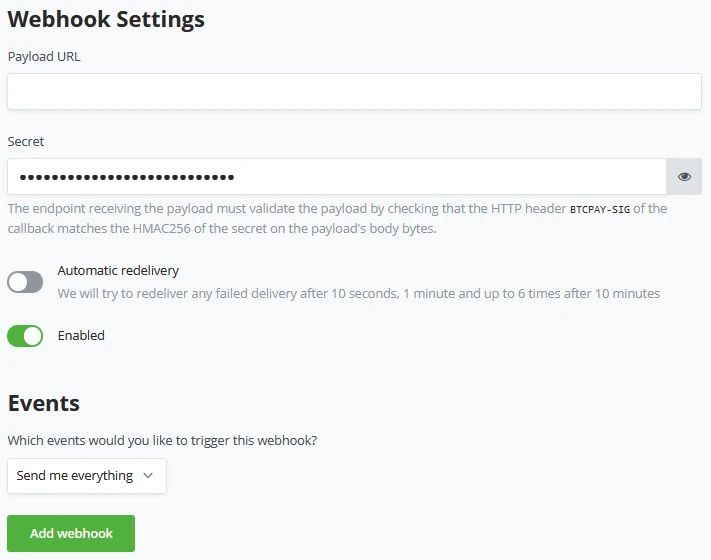Click the "Send me everything" option text
The width and height of the screenshot is (711, 560).
coord(75,476)
